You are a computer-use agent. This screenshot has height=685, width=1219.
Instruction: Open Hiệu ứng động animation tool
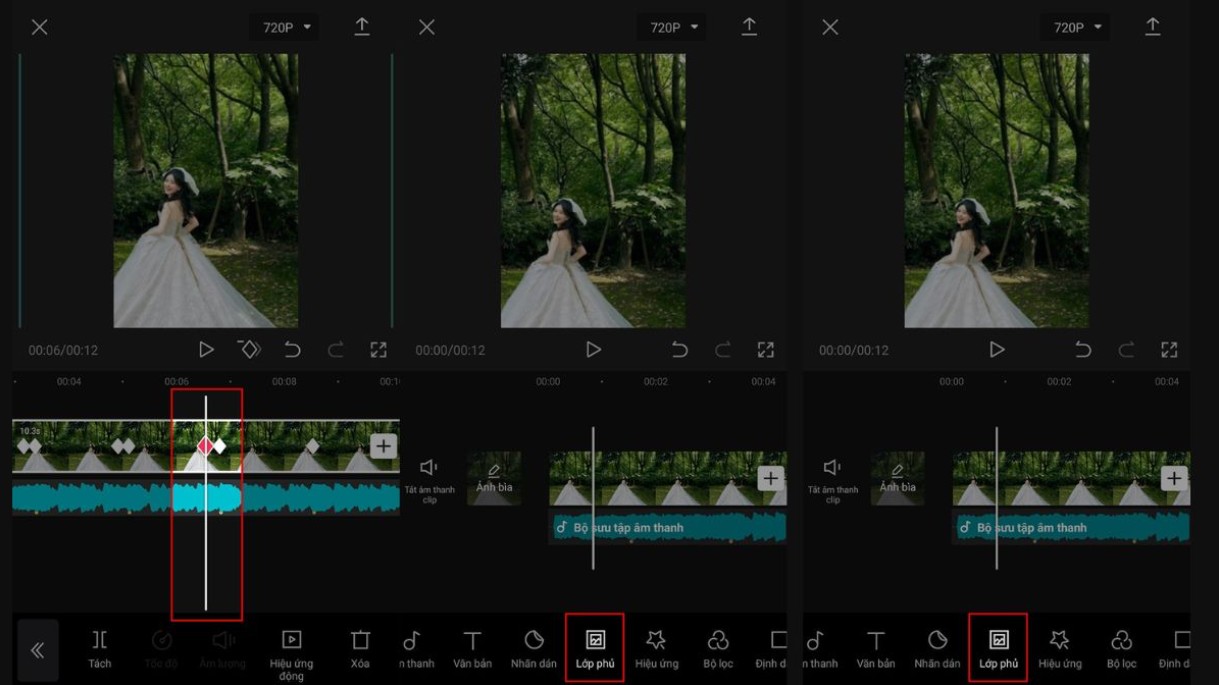coord(291,647)
